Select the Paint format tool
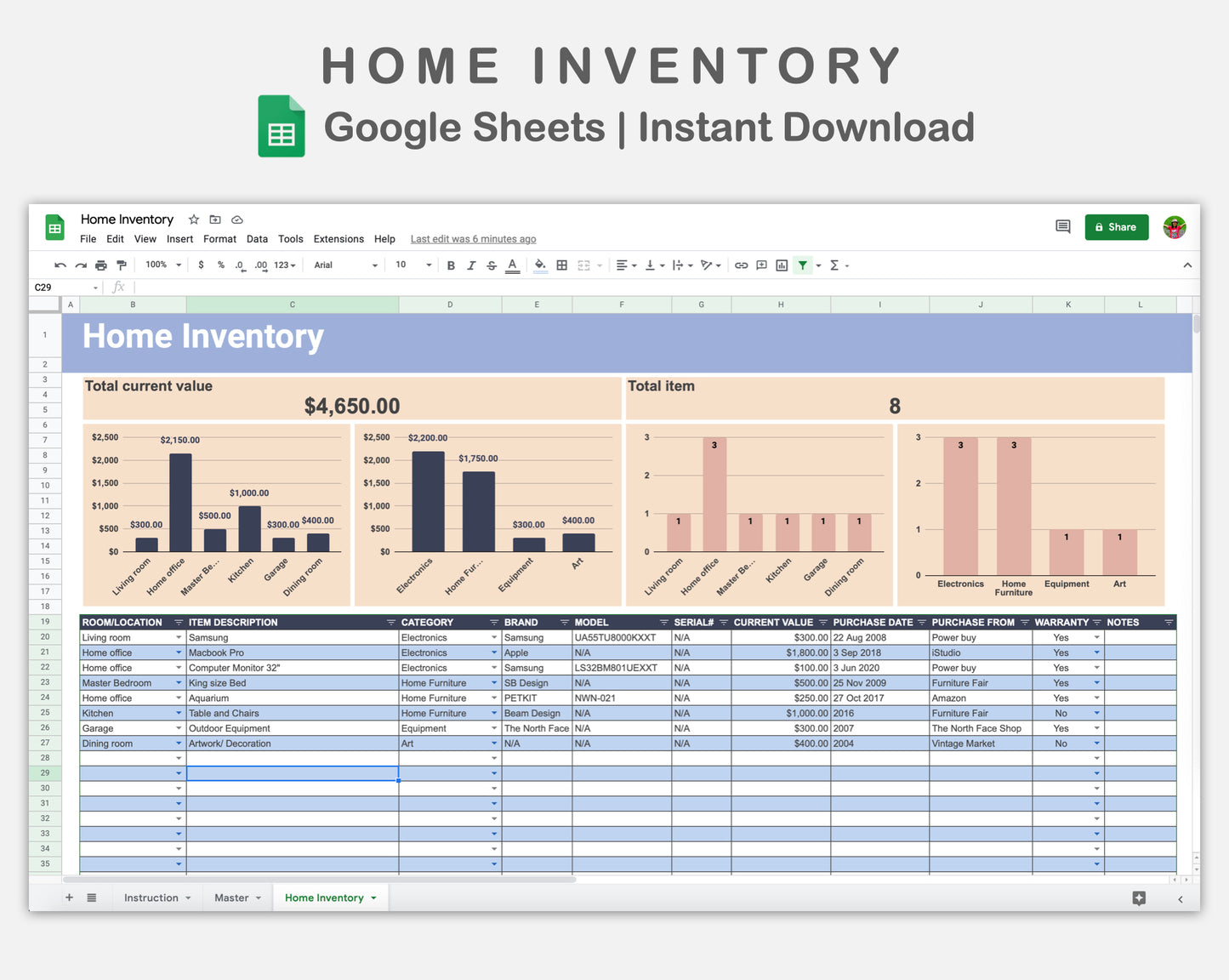 (122, 265)
